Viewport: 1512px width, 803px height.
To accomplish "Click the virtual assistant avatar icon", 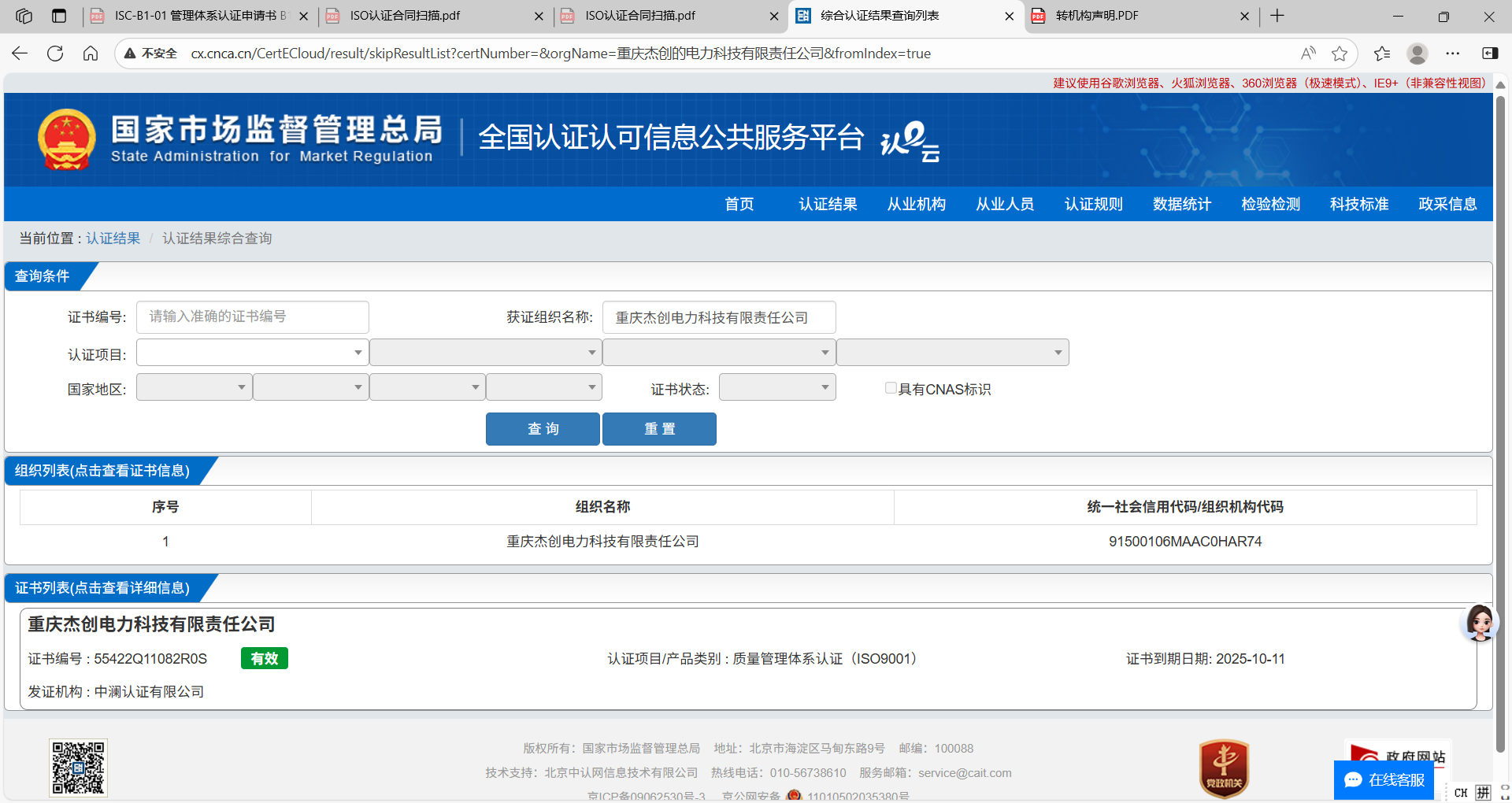I will 1479,624.
